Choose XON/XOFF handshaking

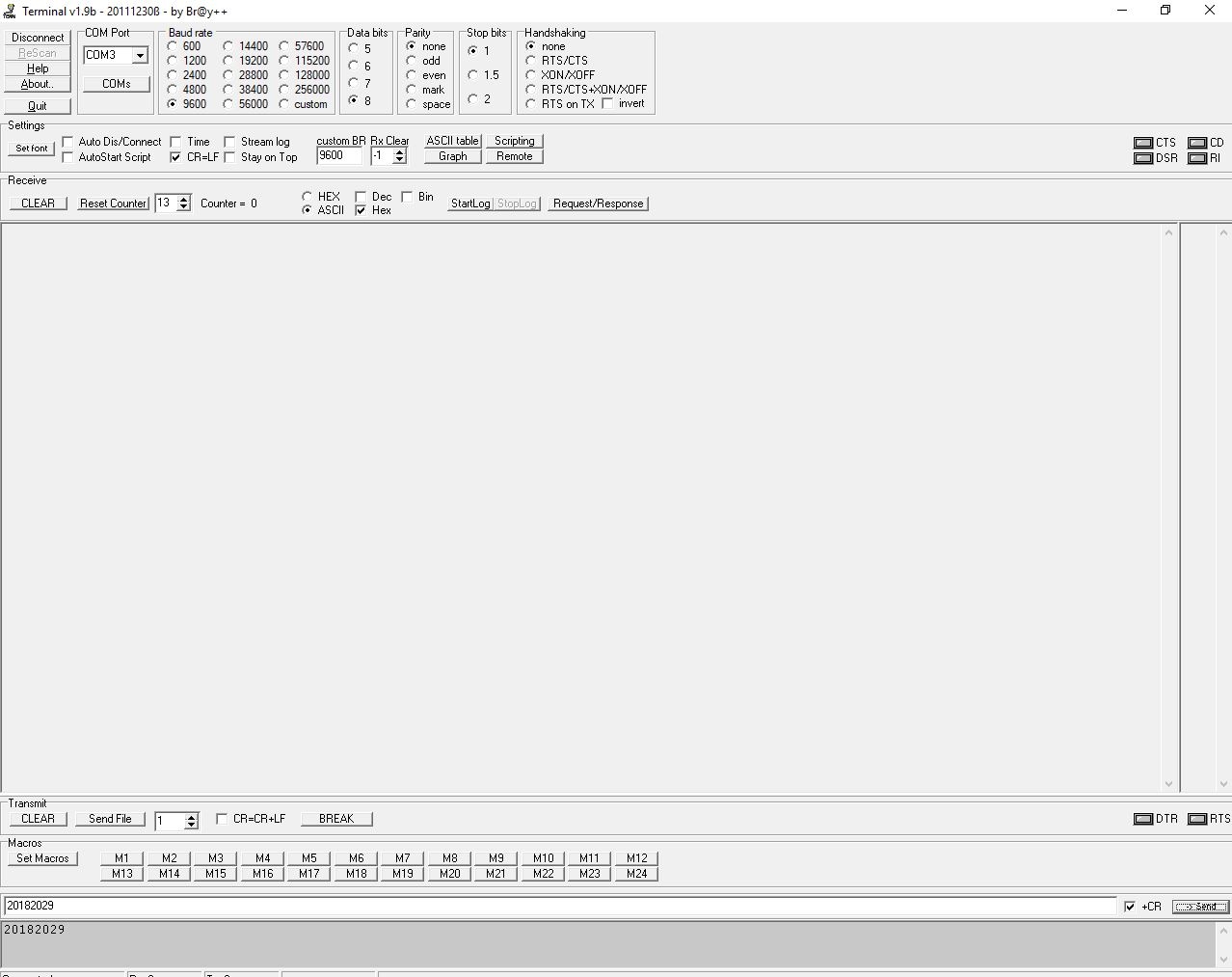531,74
